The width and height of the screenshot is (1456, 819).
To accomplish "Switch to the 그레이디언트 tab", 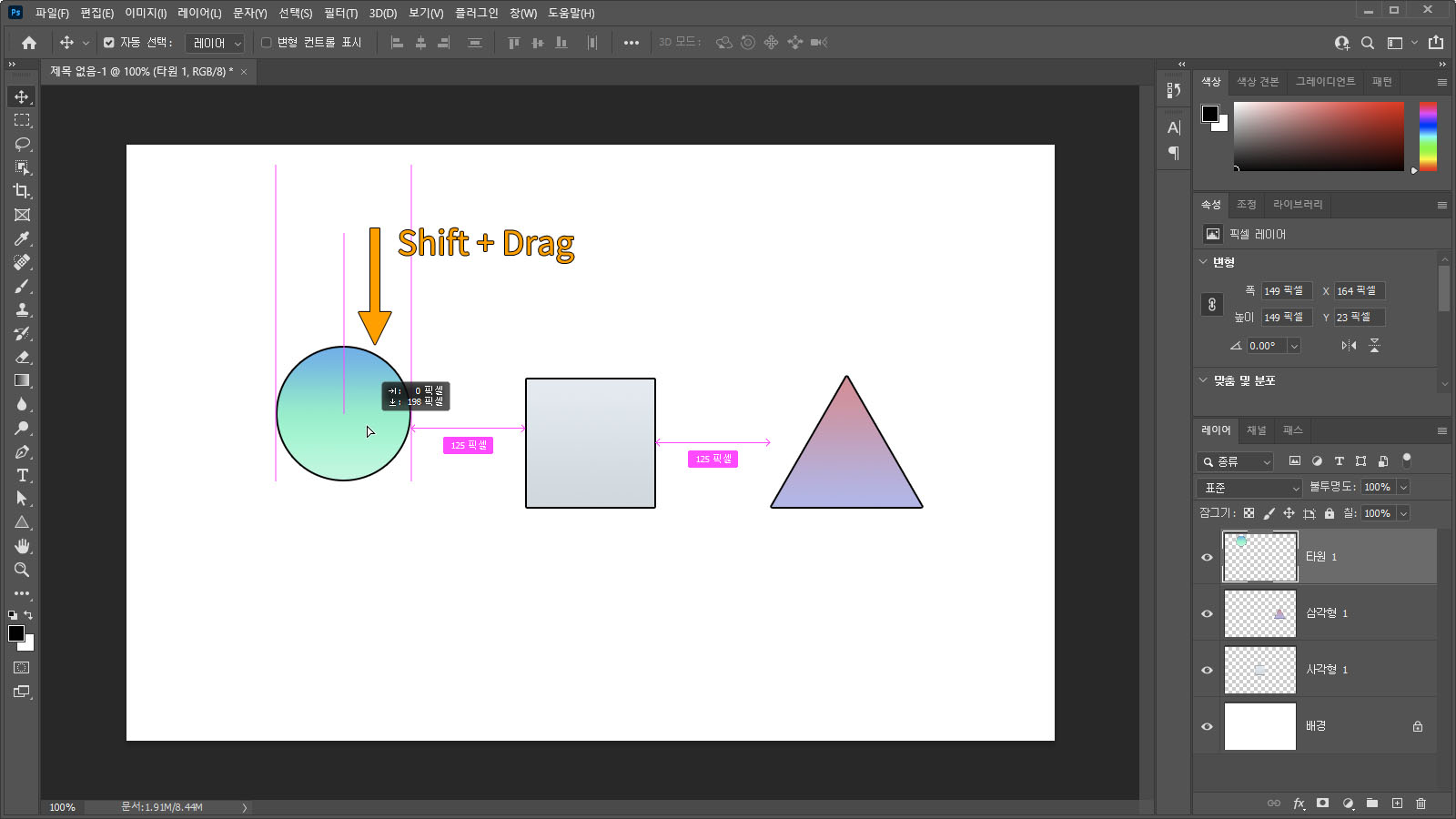I will [1325, 82].
